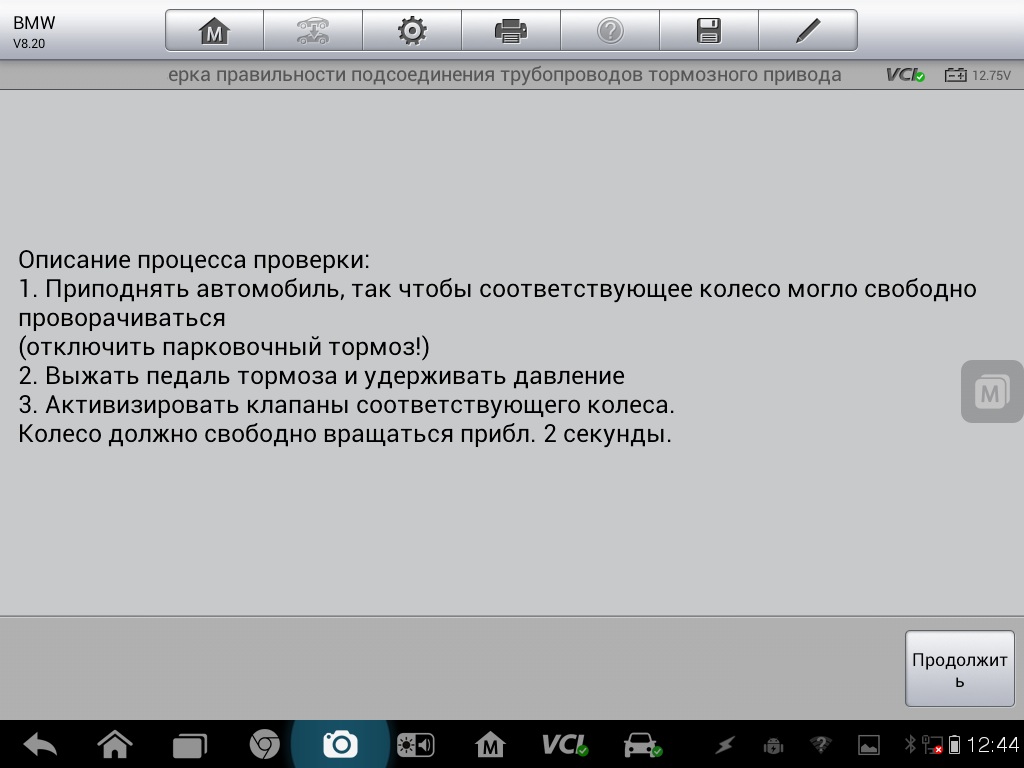Open the camera screenshot icon
The image size is (1024, 768).
340,745
